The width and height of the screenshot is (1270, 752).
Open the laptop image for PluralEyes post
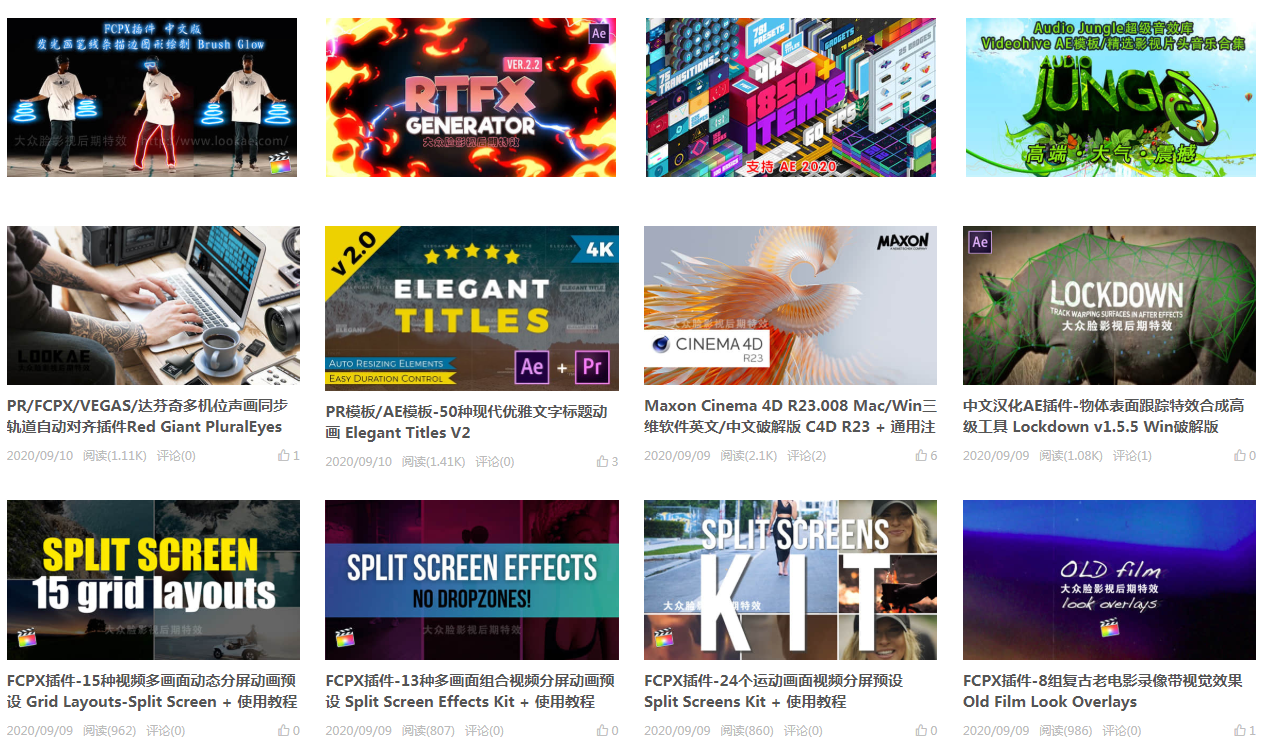click(x=153, y=305)
